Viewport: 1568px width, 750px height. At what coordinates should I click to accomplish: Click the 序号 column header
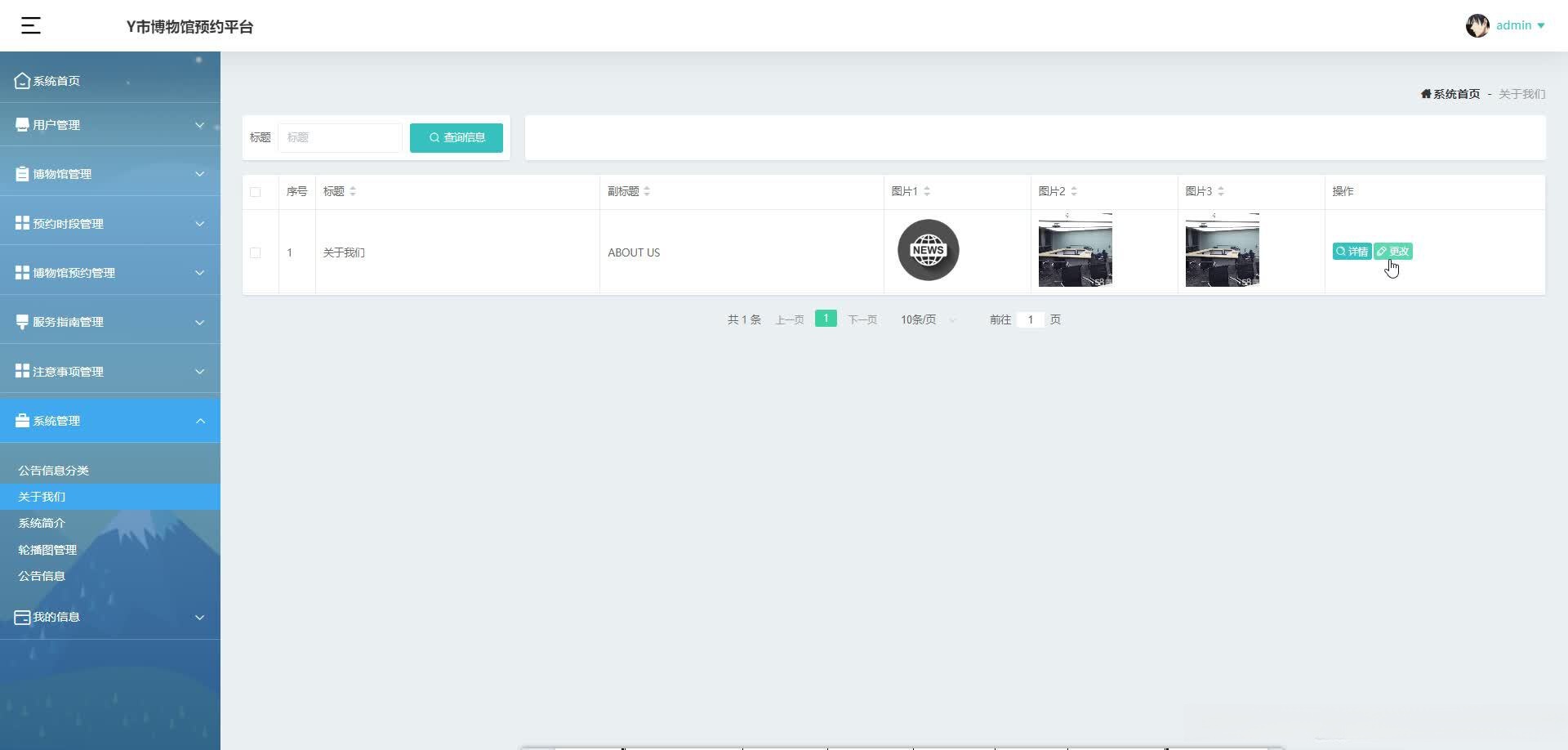click(x=296, y=191)
